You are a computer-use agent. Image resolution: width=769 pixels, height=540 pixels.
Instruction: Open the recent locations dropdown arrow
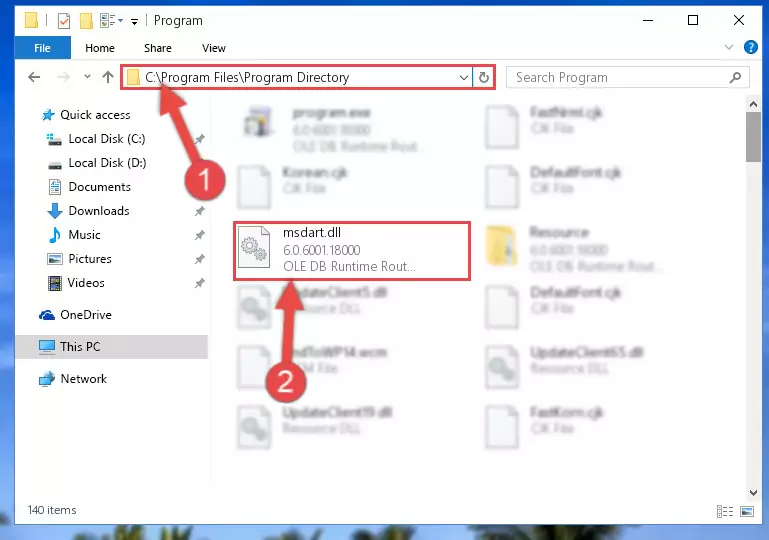87,77
